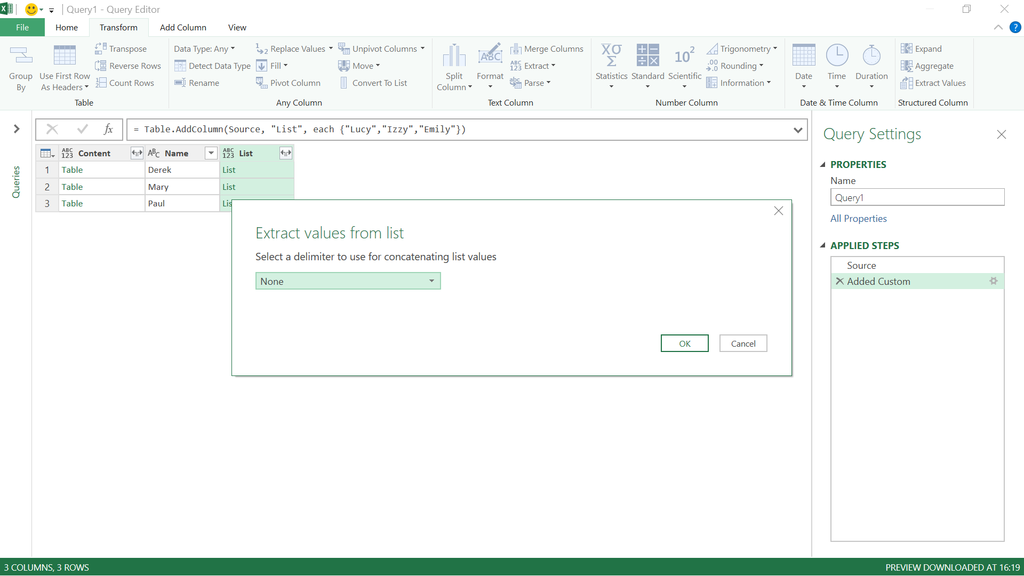The height and width of the screenshot is (576, 1024).
Task: Open the View ribbon tab
Action: pos(237,27)
